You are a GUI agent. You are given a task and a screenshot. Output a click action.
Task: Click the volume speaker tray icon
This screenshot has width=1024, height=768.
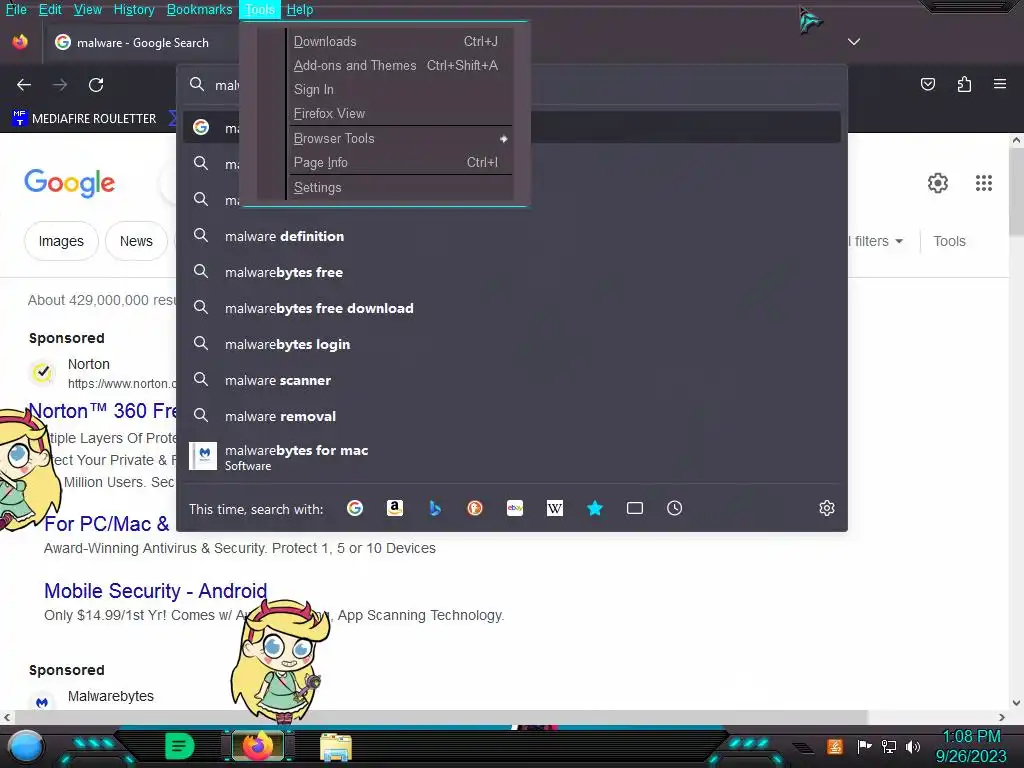tap(912, 746)
